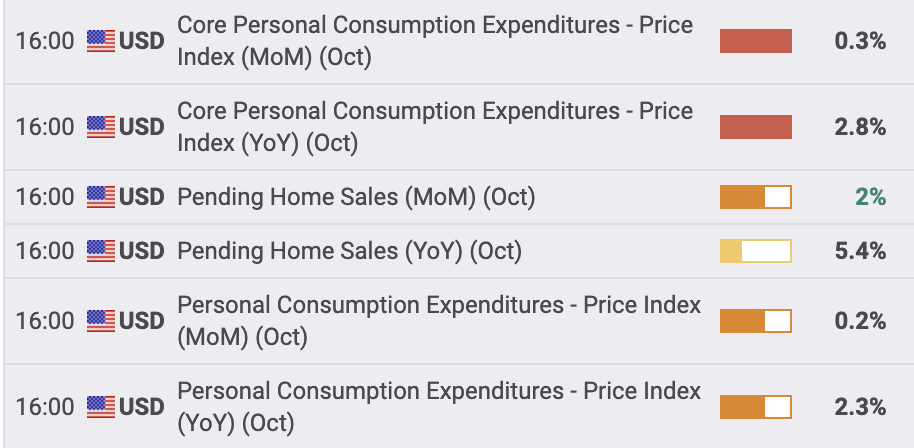Click the flag beside Personal Consumption Expenditures MoM
The height and width of the screenshot is (448, 914).
tap(101, 321)
